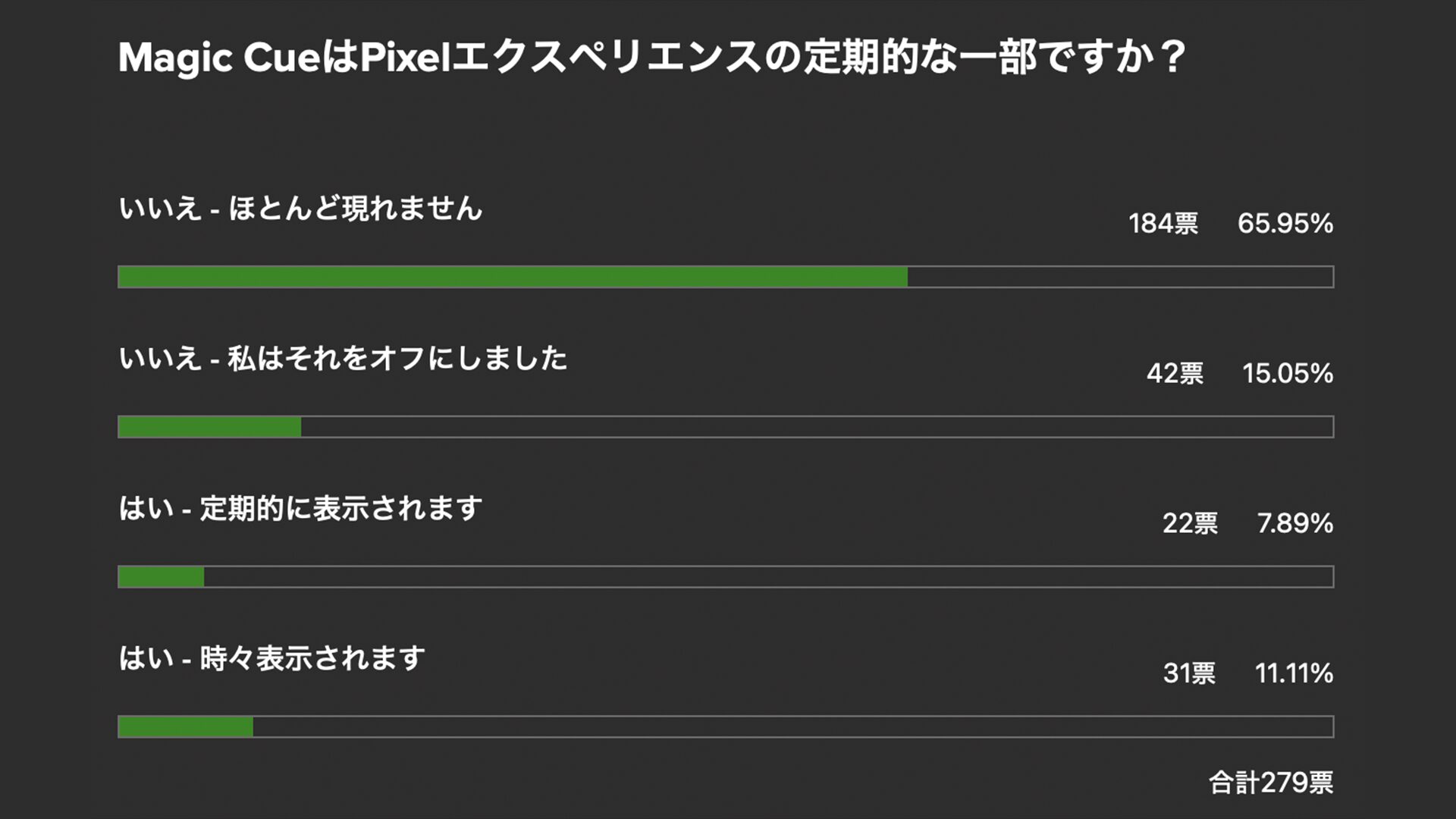
Task: Click empty portion of last result bar
Action: click(792, 727)
